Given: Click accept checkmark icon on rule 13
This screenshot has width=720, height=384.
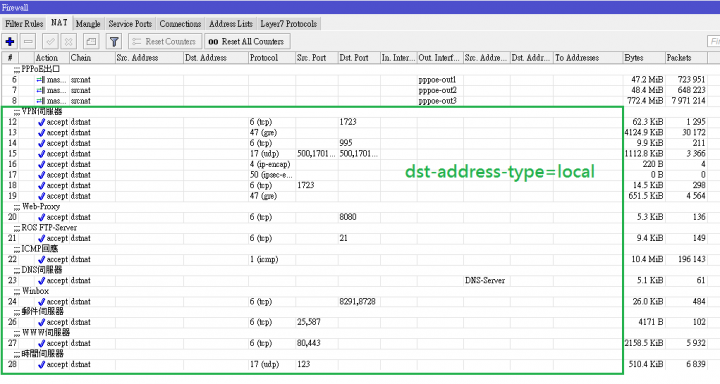Looking at the screenshot, I should click(x=41, y=133).
